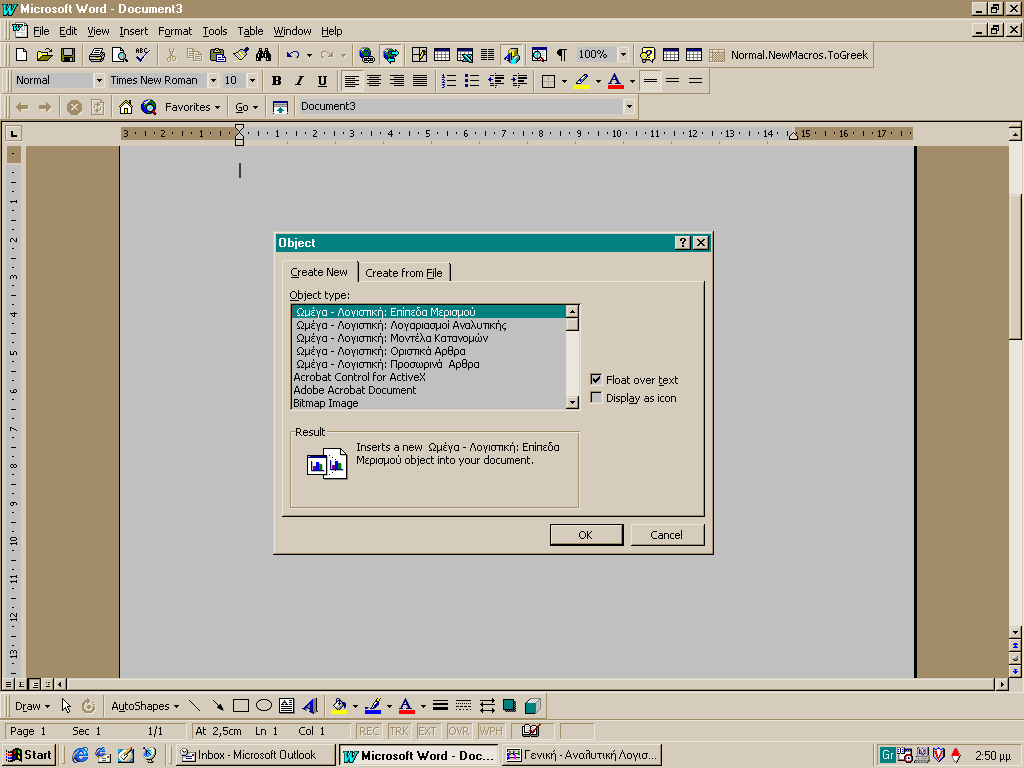Open Print Preview from the toolbar
The height and width of the screenshot is (768, 1024).
[120, 55]
